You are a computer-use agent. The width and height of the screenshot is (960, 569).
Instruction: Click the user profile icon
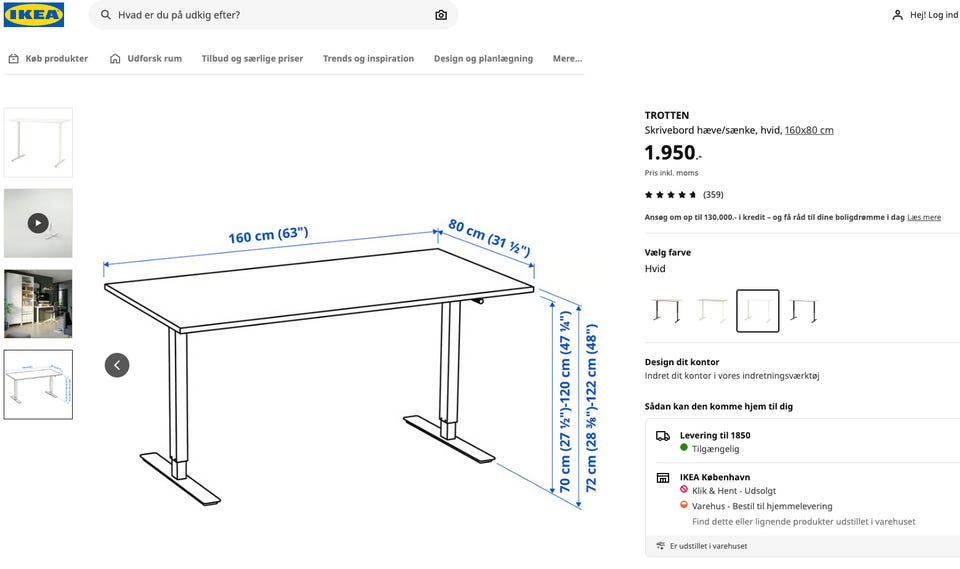[897, 15]
